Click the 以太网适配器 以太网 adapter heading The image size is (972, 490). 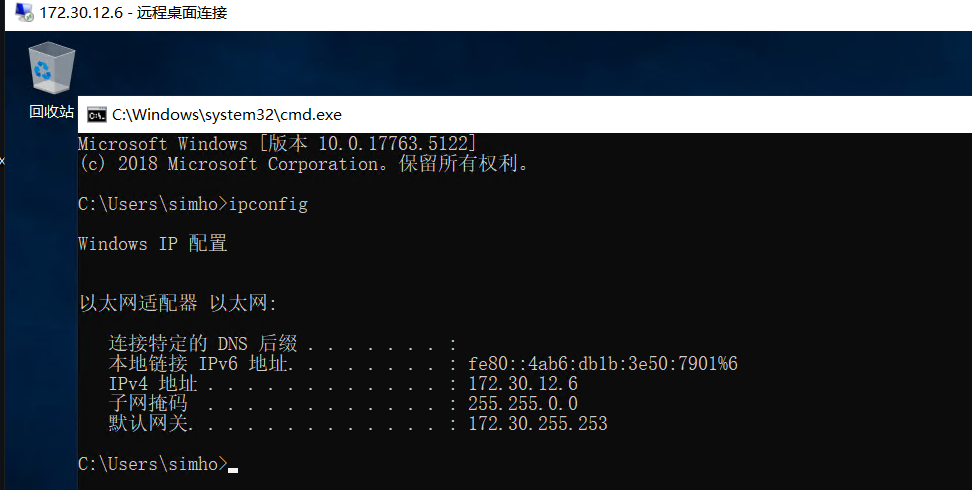click(x=178, y=303)
